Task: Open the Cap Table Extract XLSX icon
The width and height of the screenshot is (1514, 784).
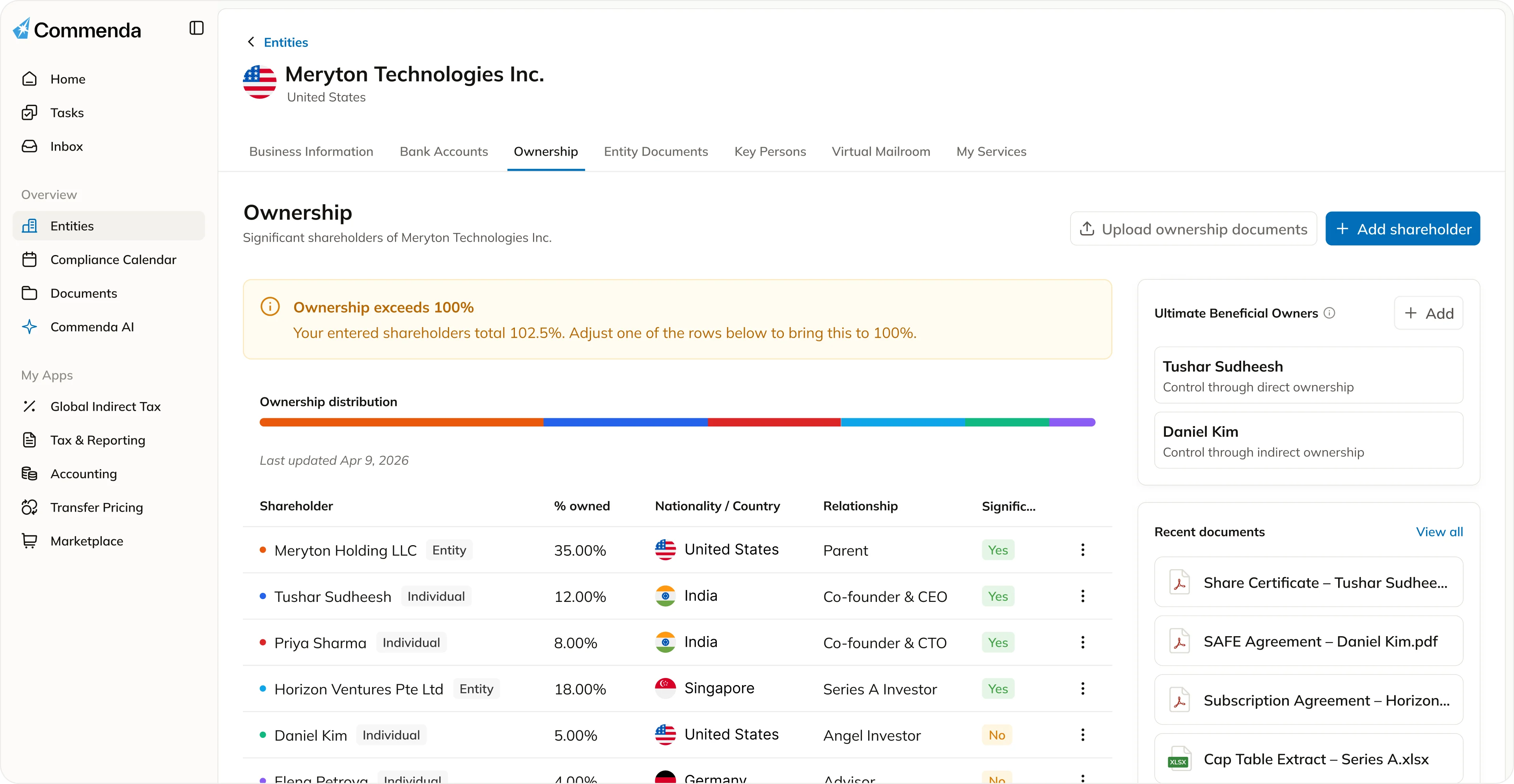Action: click(x=1179, y=759)
